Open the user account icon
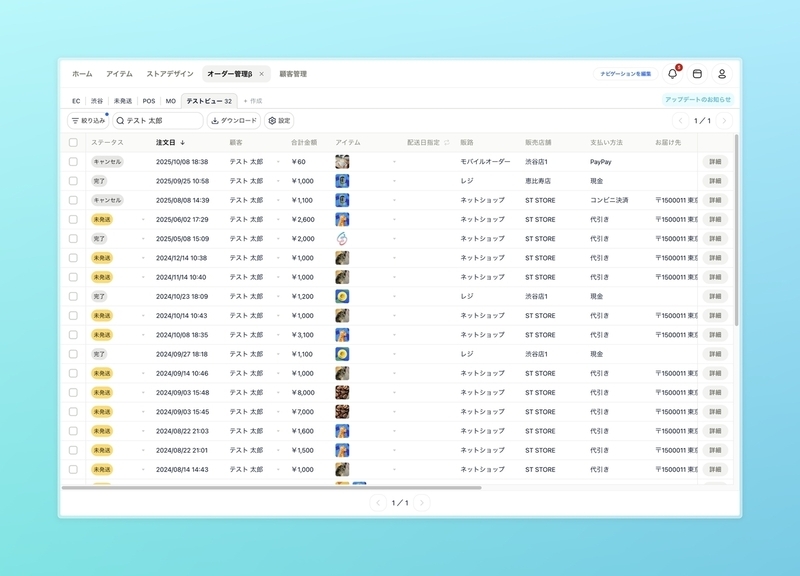The height and width of the screenshot is (576, 800). click(721, 74)
